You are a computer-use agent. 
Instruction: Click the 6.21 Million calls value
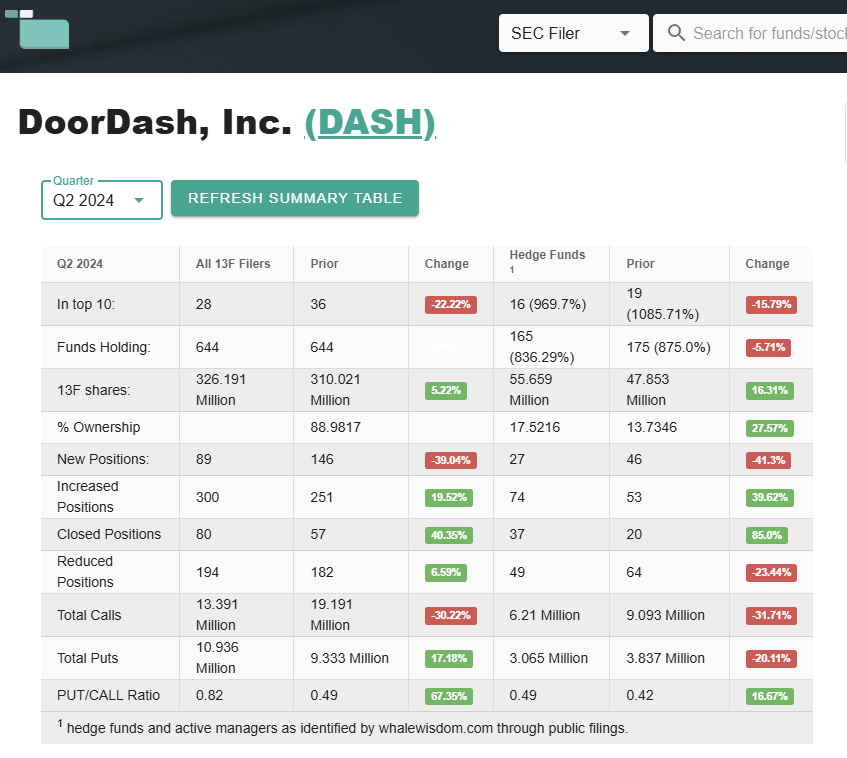point(544,615)
